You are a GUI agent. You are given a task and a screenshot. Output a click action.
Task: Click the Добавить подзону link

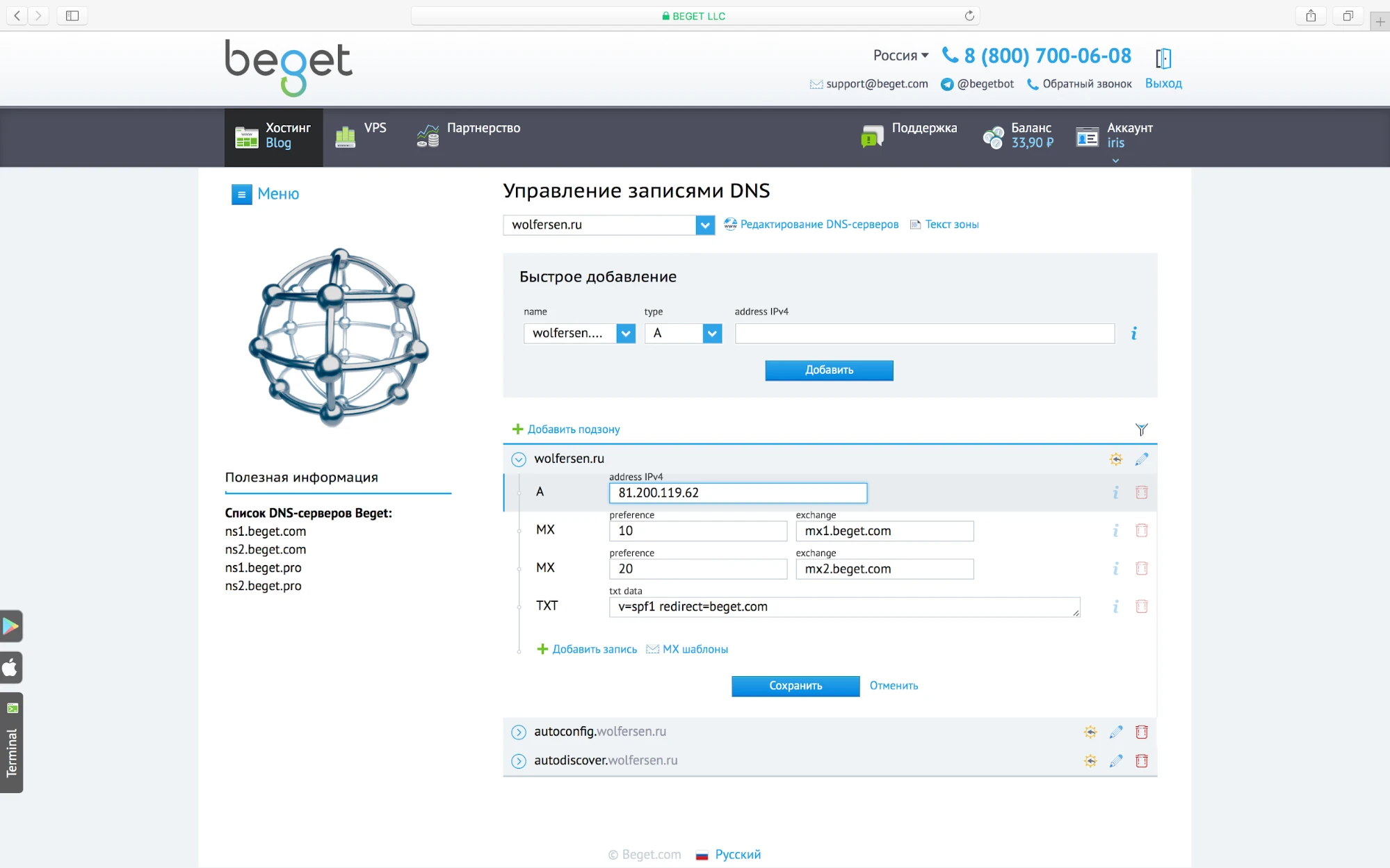pos(573,429)
